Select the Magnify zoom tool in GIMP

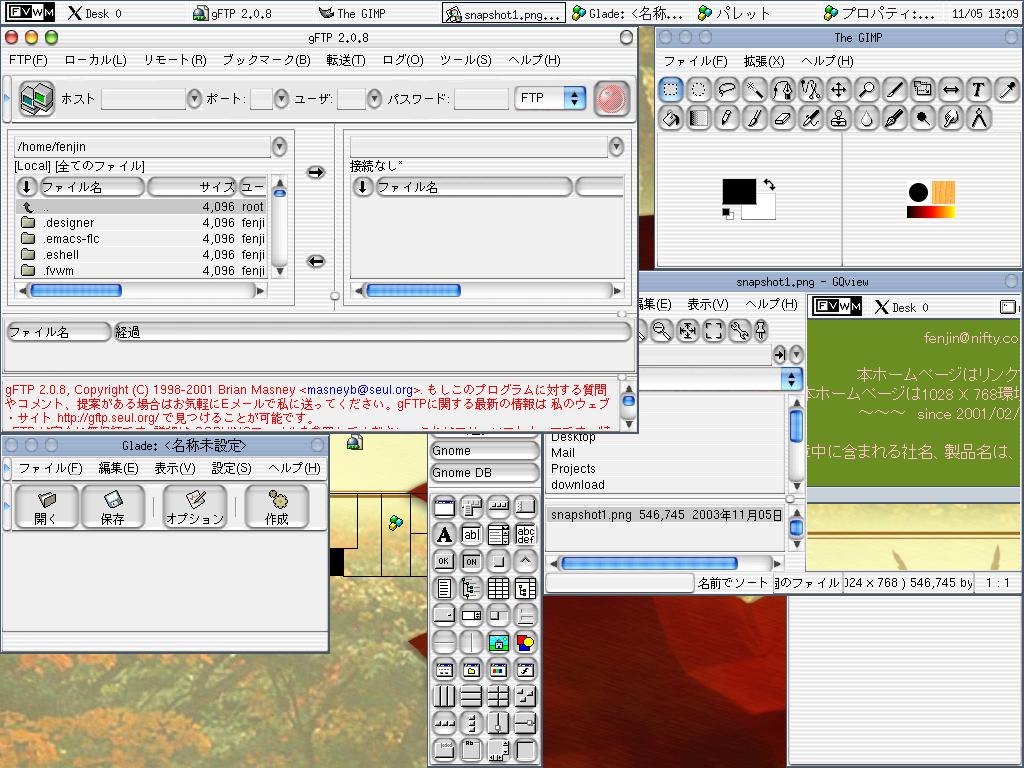867,89
